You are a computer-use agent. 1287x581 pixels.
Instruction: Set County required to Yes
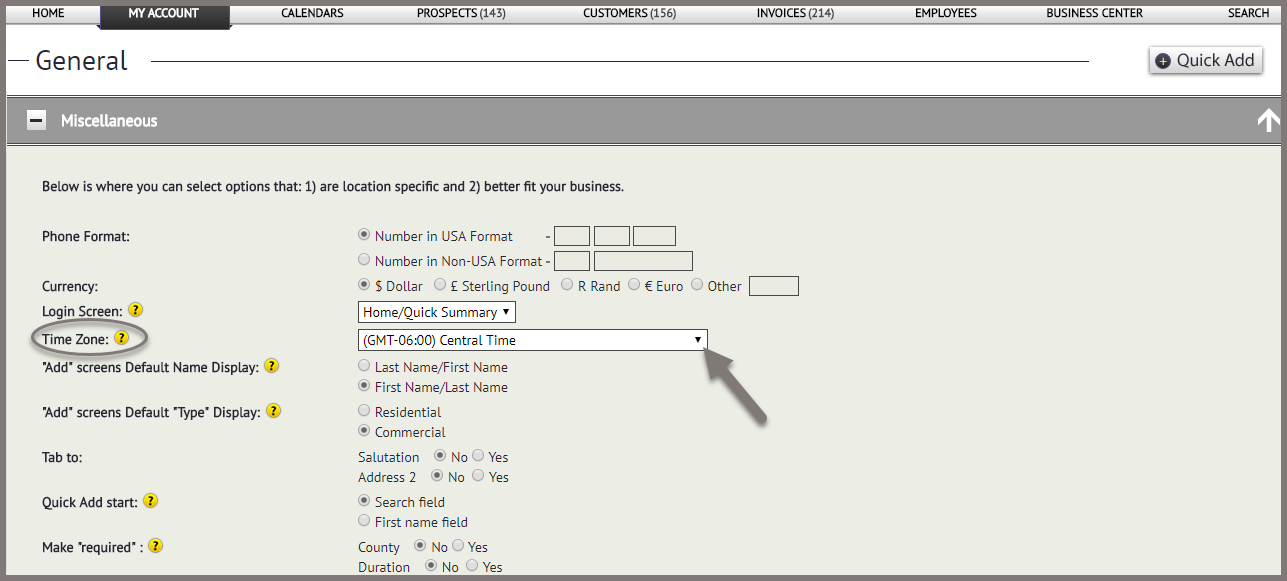pyautogui.click(x=458, y=546)
